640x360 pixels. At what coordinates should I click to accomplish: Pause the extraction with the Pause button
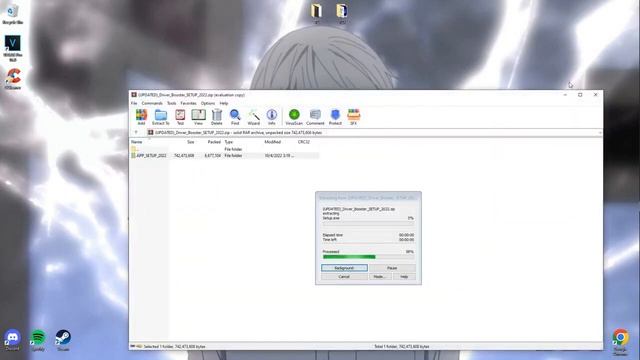[x=392, y=268]
